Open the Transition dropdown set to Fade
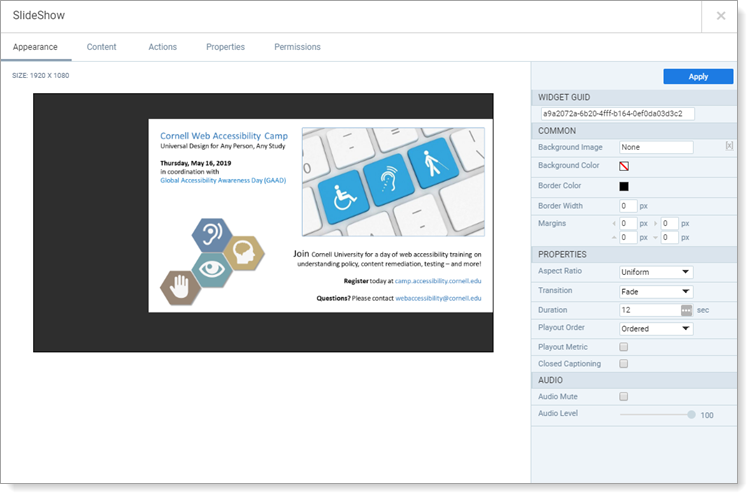753x499 pixels. pos(656,292)
